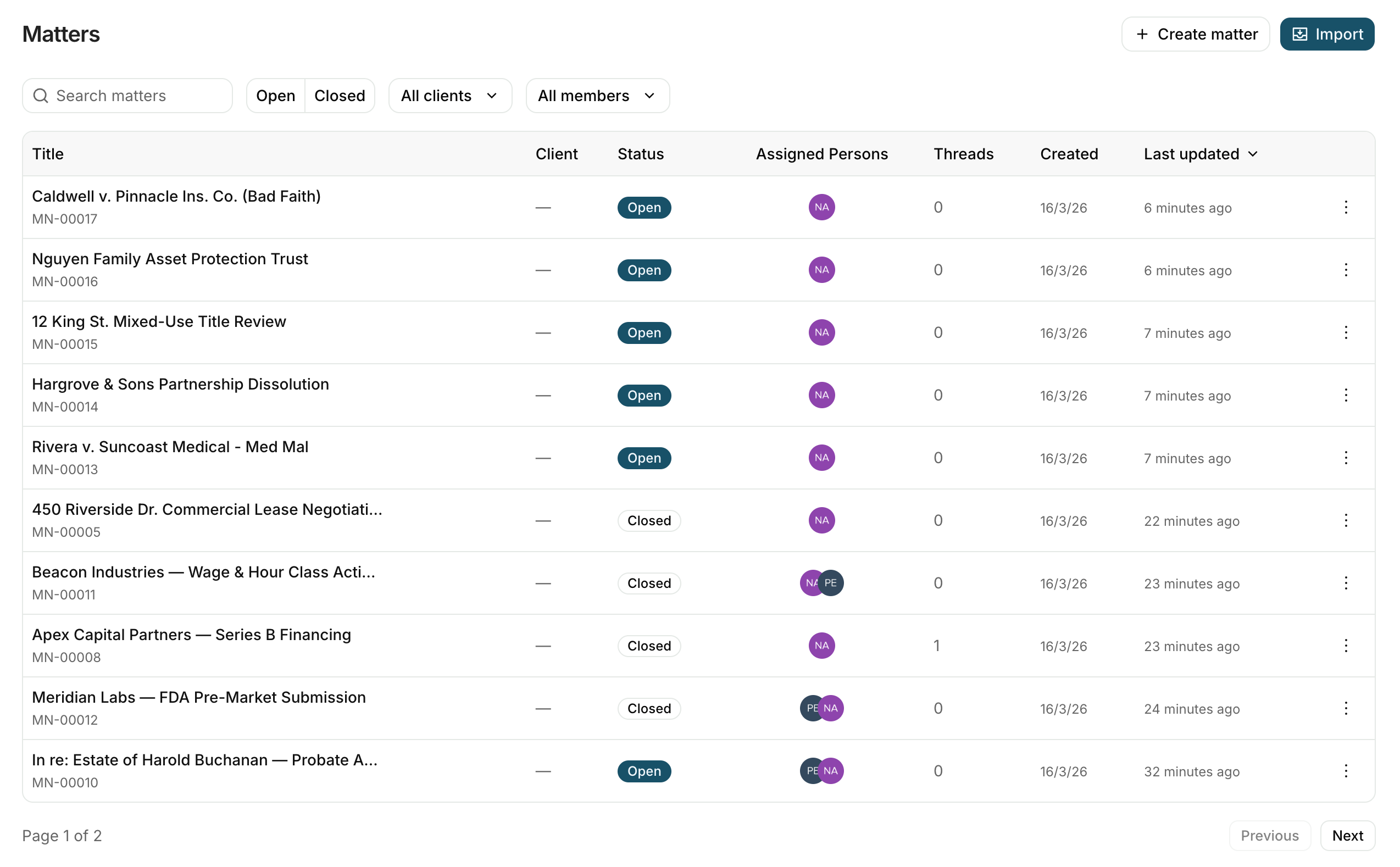
Task: Click the NA avatar on Rivera v. Suncoast row
Action: coord(821,458)
